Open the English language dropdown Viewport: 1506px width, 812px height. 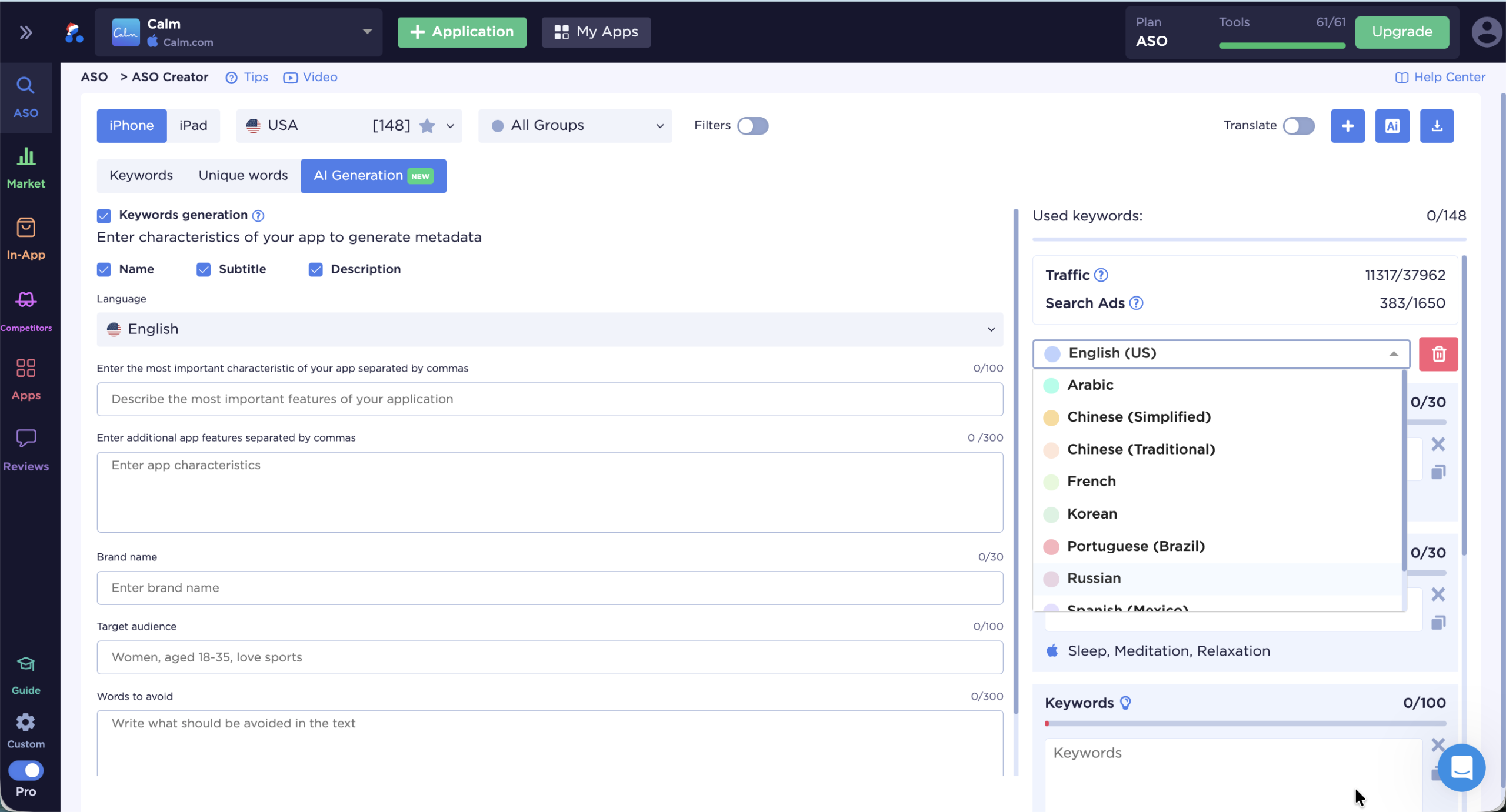pos(549,329)
